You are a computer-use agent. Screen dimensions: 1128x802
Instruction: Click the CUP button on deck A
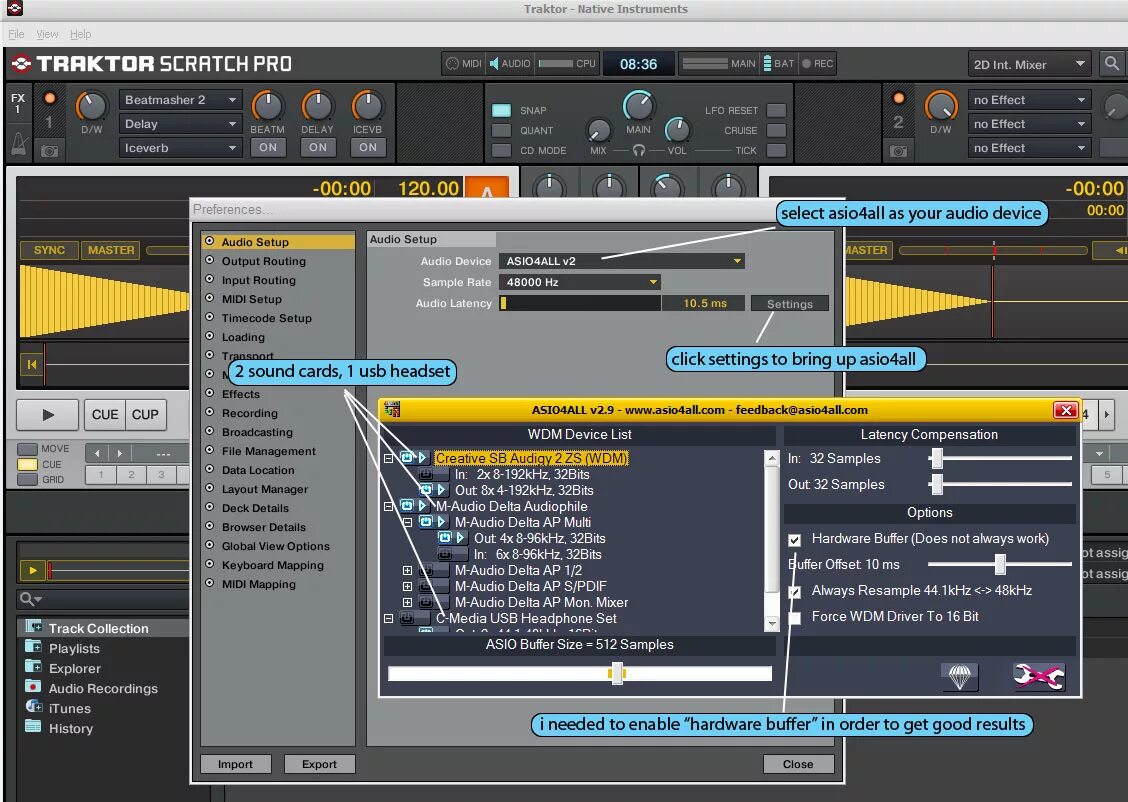tap(145, 414)
